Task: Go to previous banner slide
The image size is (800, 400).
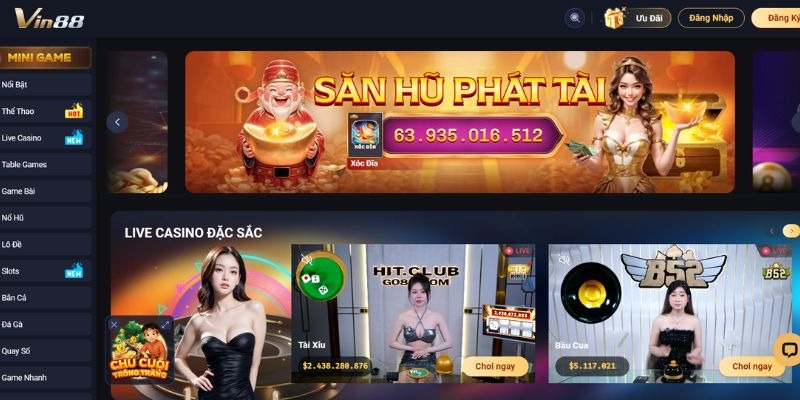Action: coord(117,122)
